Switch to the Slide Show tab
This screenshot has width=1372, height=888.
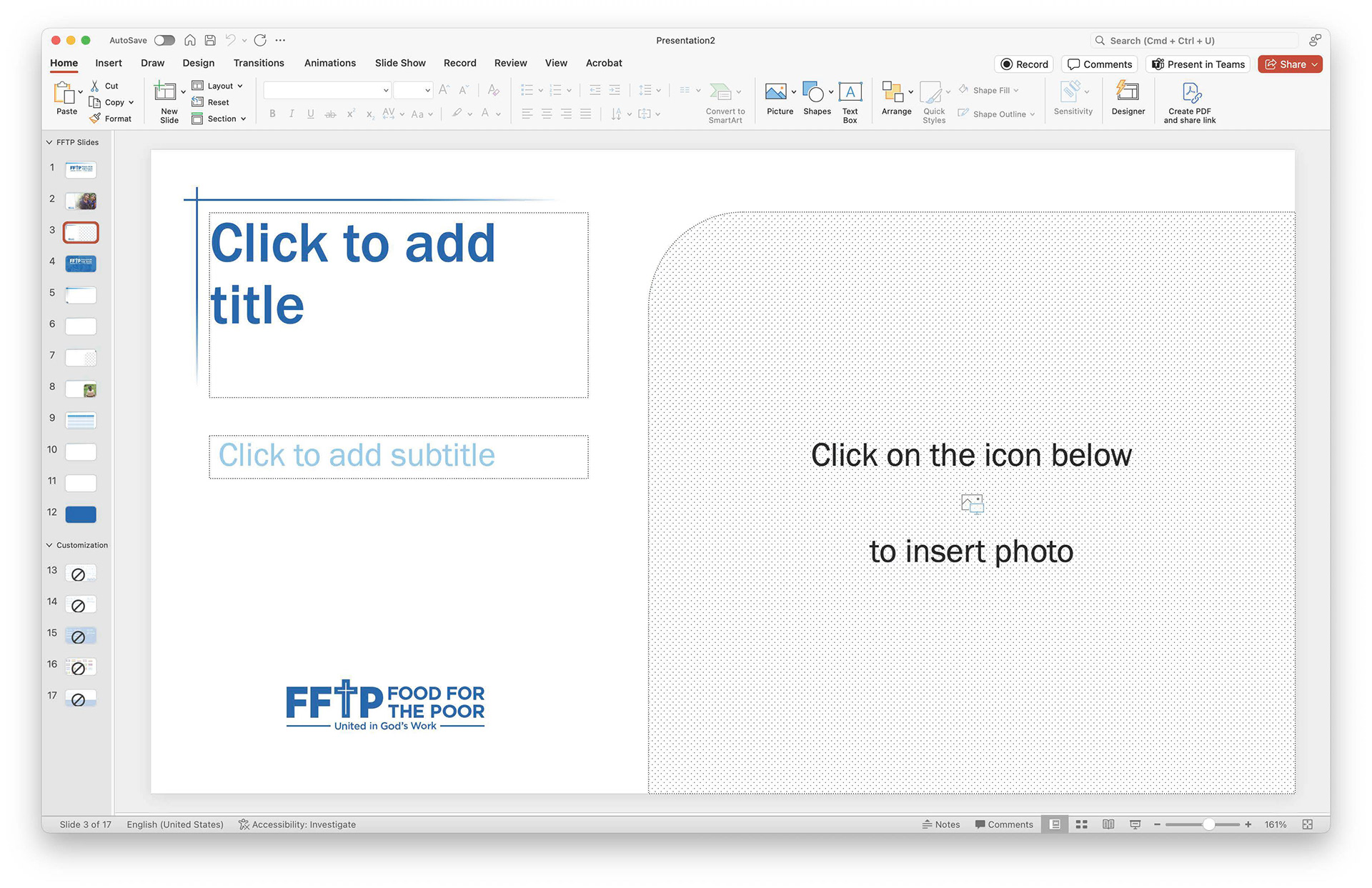pos(400,63)
